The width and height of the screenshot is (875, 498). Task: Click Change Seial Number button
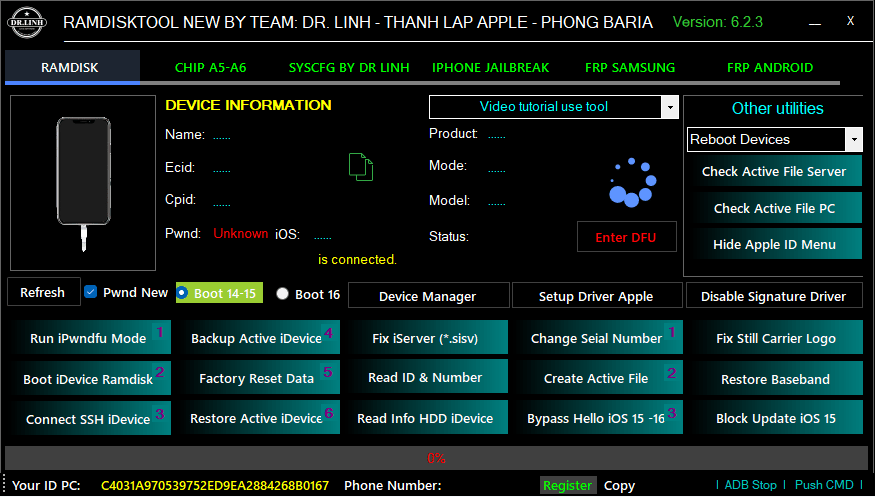(x=598, y=338)
